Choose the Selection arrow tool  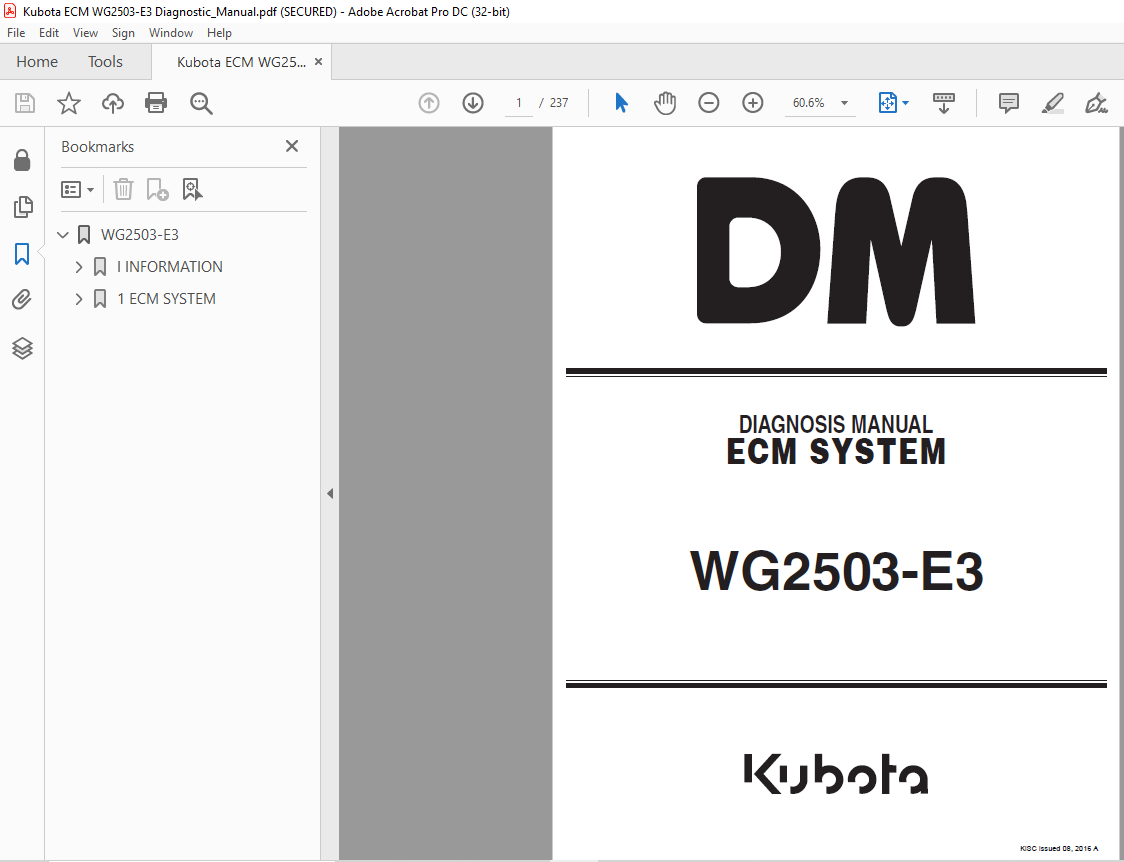621,103
